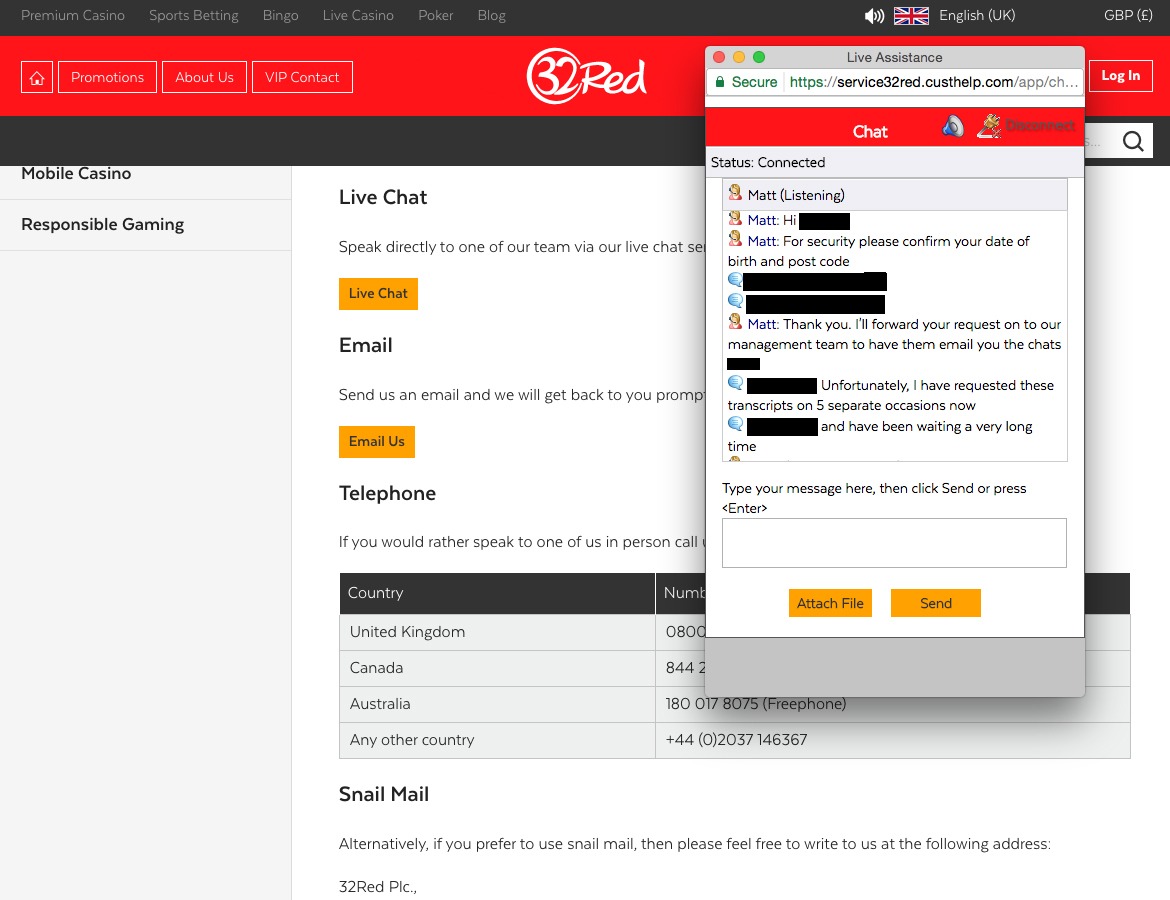Image resolution: width=1170 pixels, height=900 pixels.
Task: Send the chat message
Action: 936,603
